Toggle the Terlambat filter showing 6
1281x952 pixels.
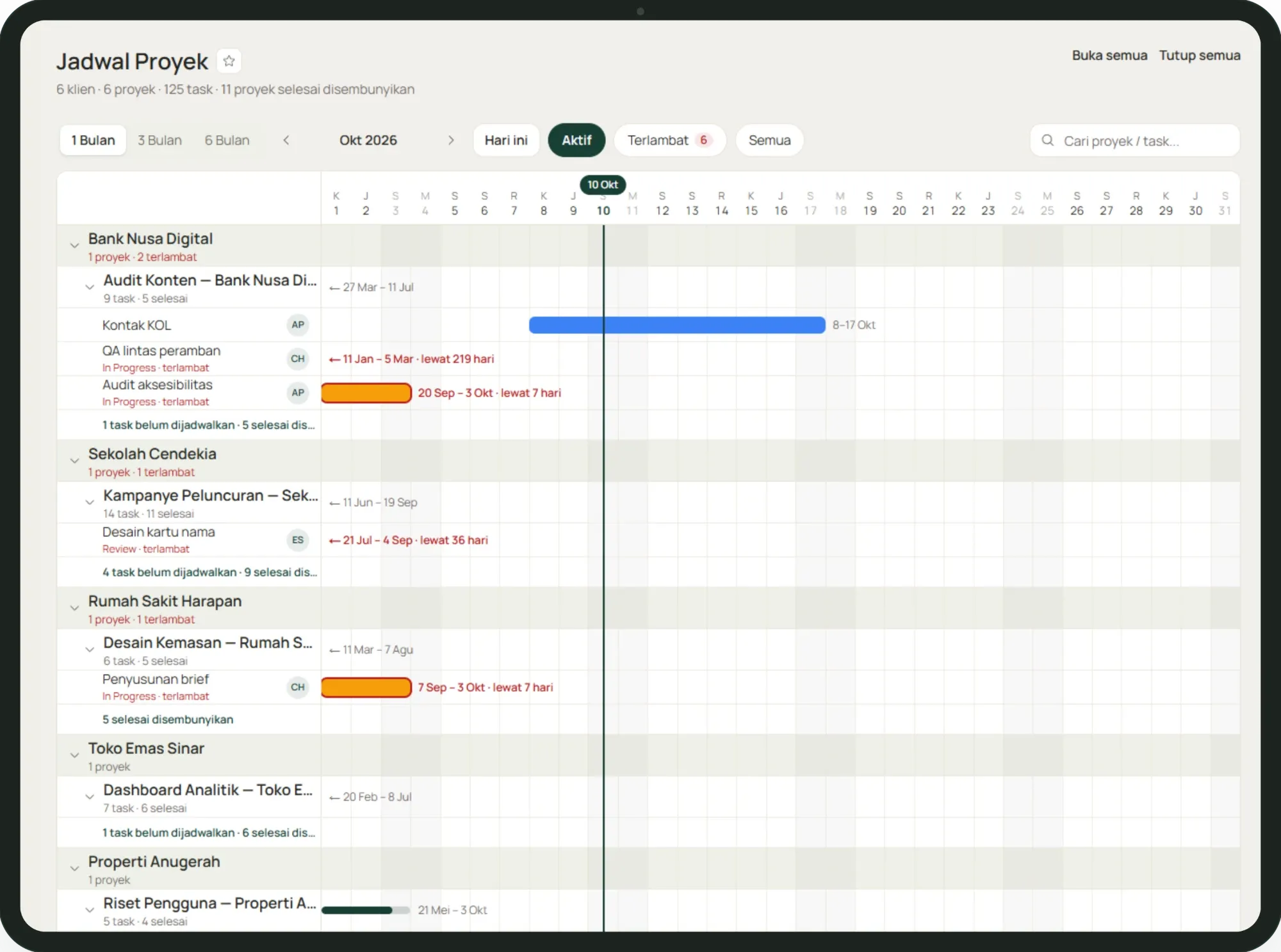point(669,140)
